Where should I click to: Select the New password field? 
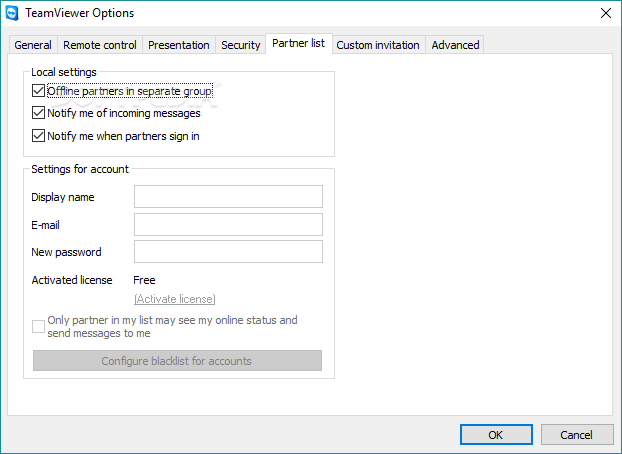228,252
